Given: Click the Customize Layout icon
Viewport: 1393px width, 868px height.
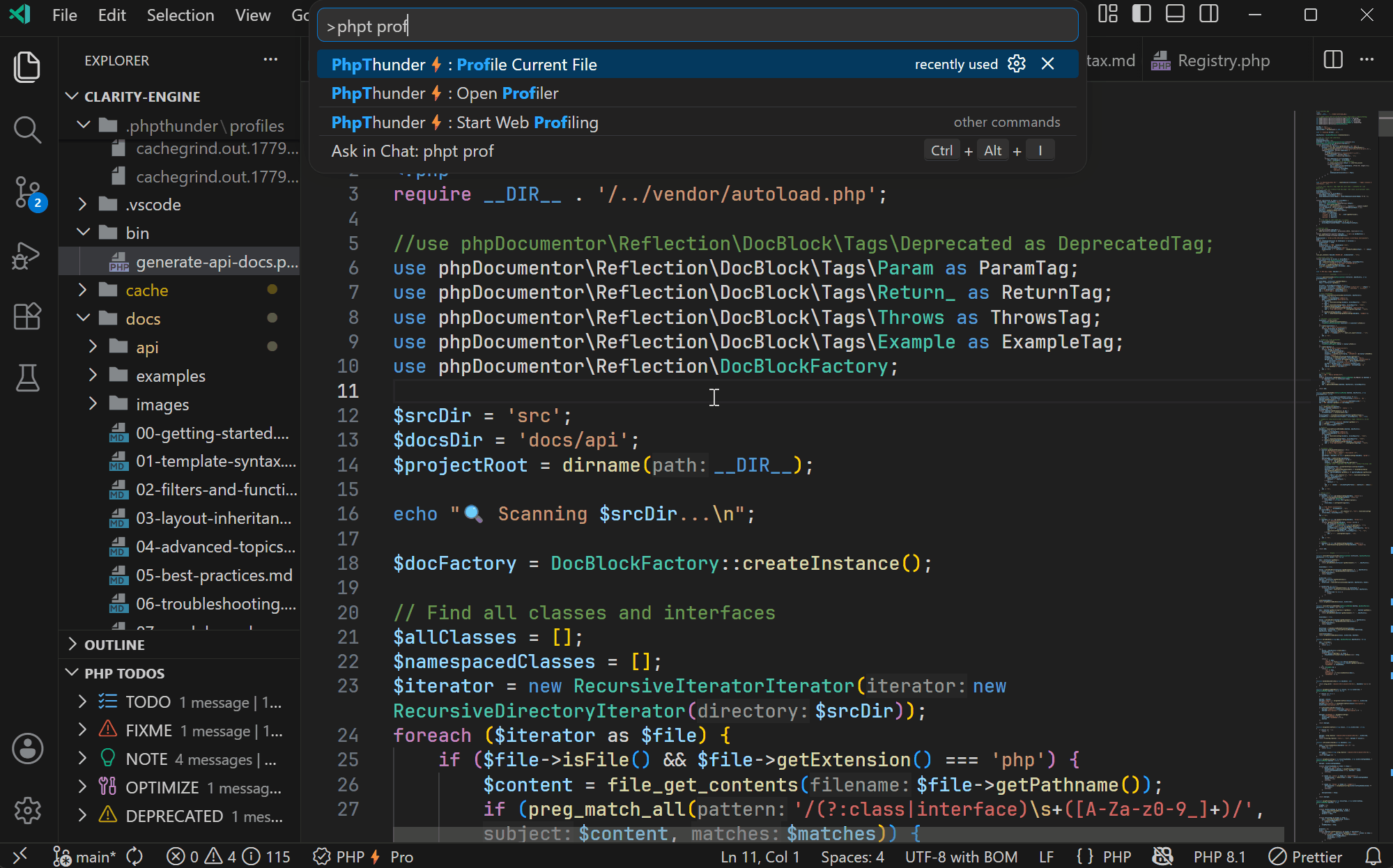Looking at the screenshot, I should click(1108, 14).
